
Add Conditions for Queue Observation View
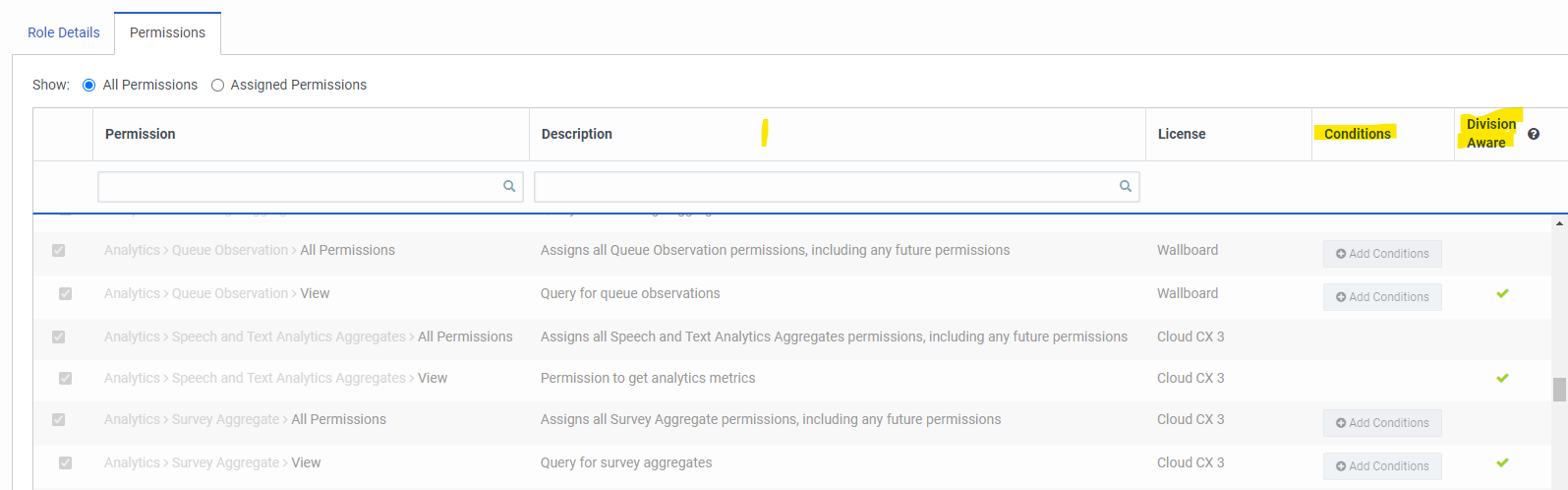point(1382,297)
